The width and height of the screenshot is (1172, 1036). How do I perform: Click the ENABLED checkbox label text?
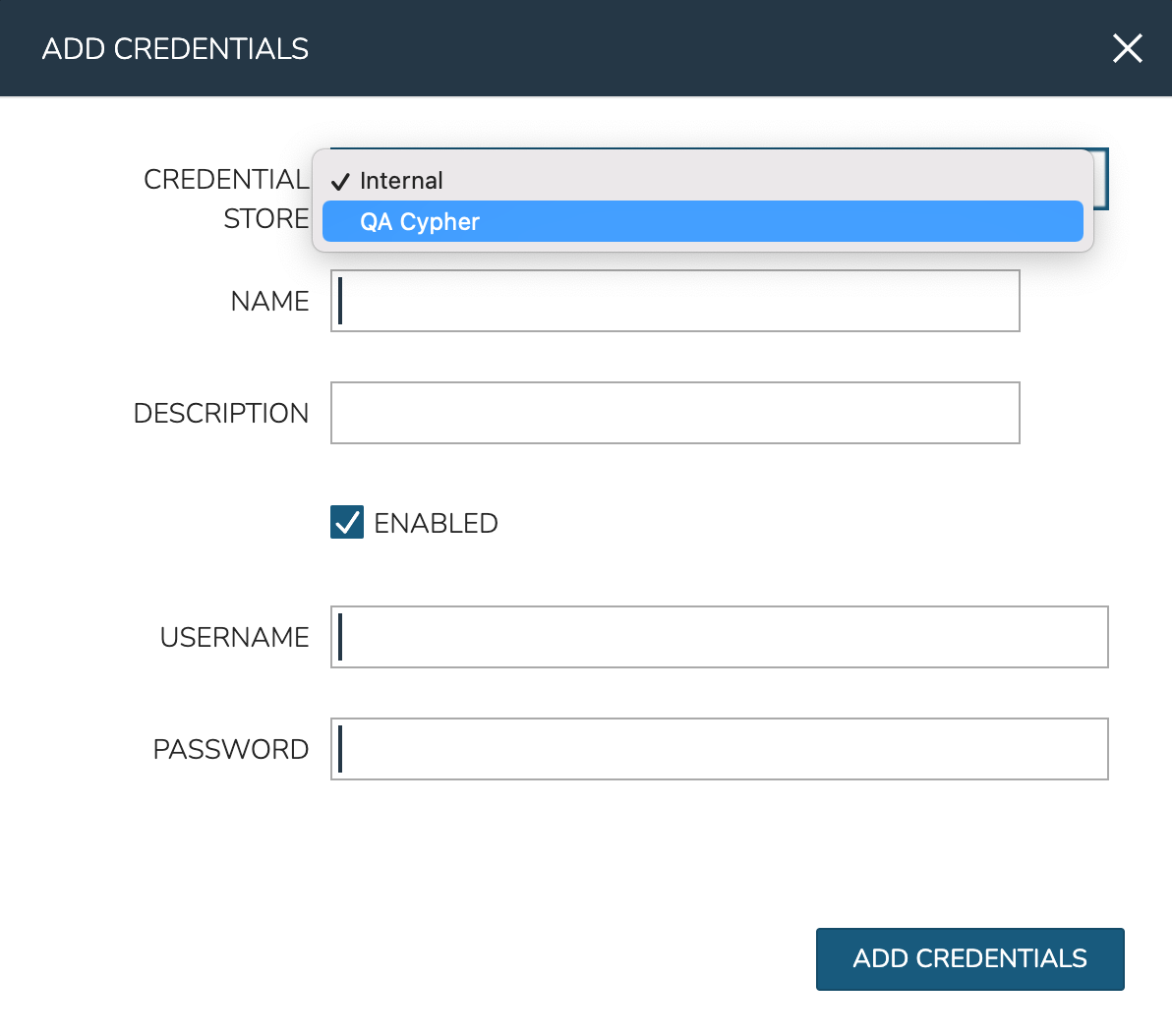436,524
